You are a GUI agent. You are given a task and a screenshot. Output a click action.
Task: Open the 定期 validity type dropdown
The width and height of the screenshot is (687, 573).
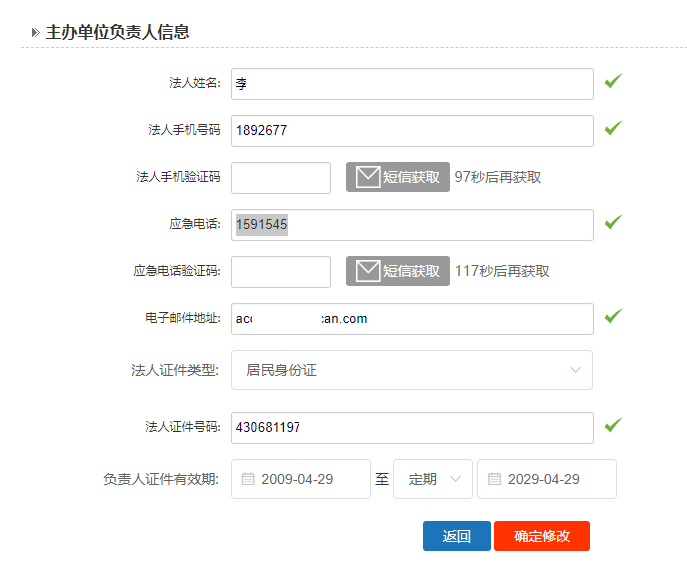coord(433,479)
